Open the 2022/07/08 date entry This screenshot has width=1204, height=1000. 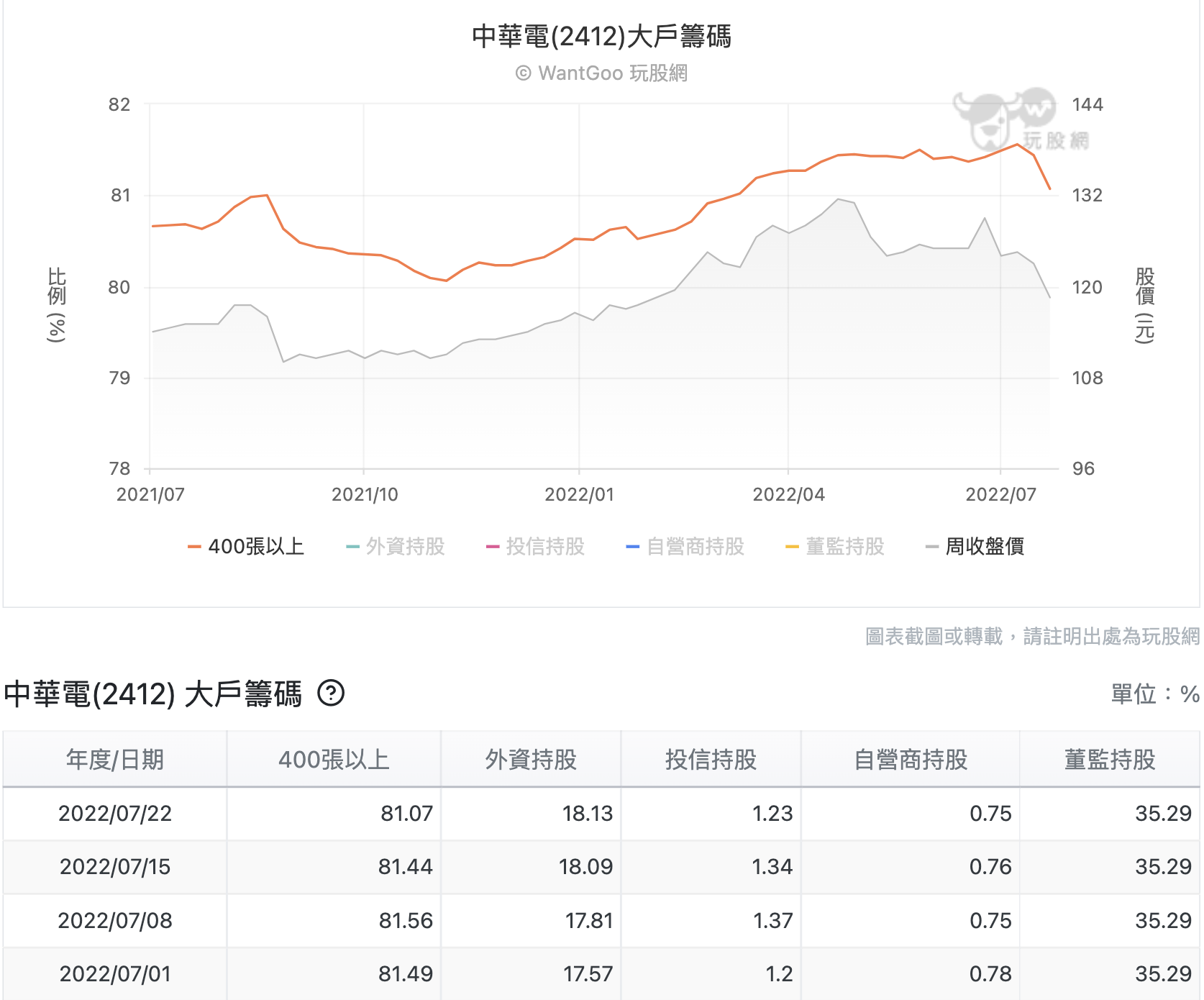coord(115,920)
